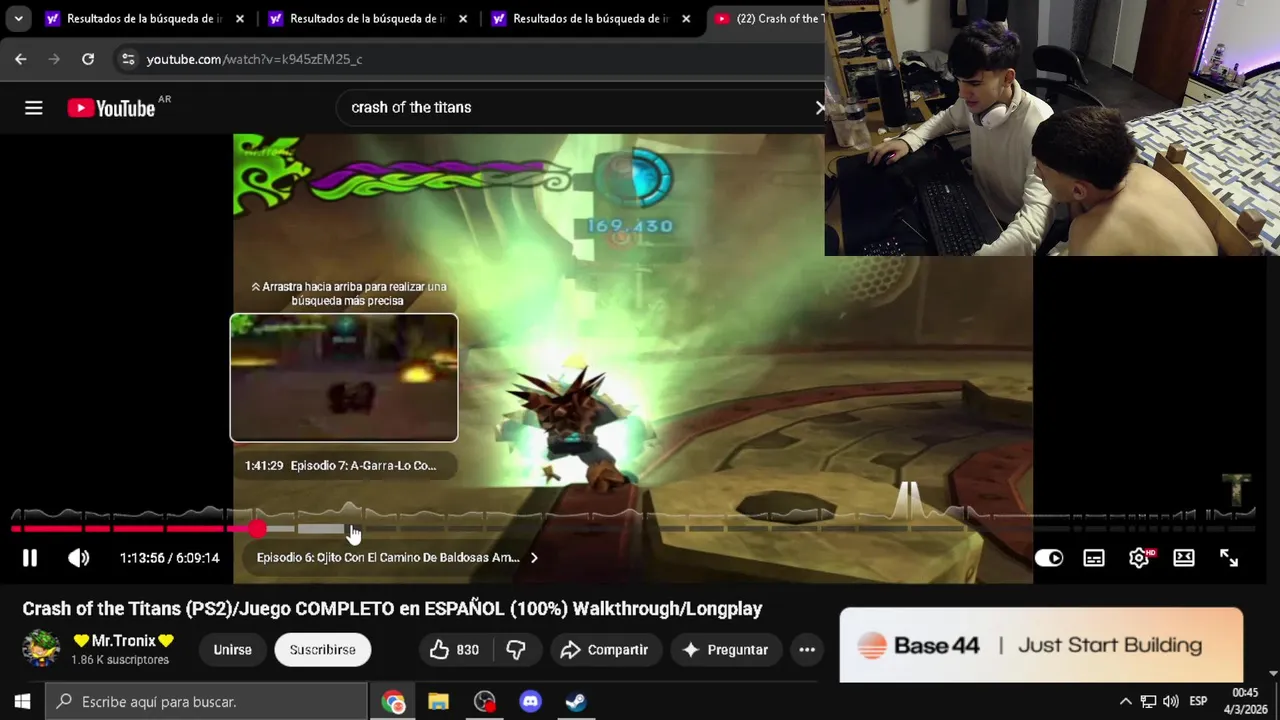
Task: Switch to the leftmost Yahoo results tab
Action: (145, 19)
